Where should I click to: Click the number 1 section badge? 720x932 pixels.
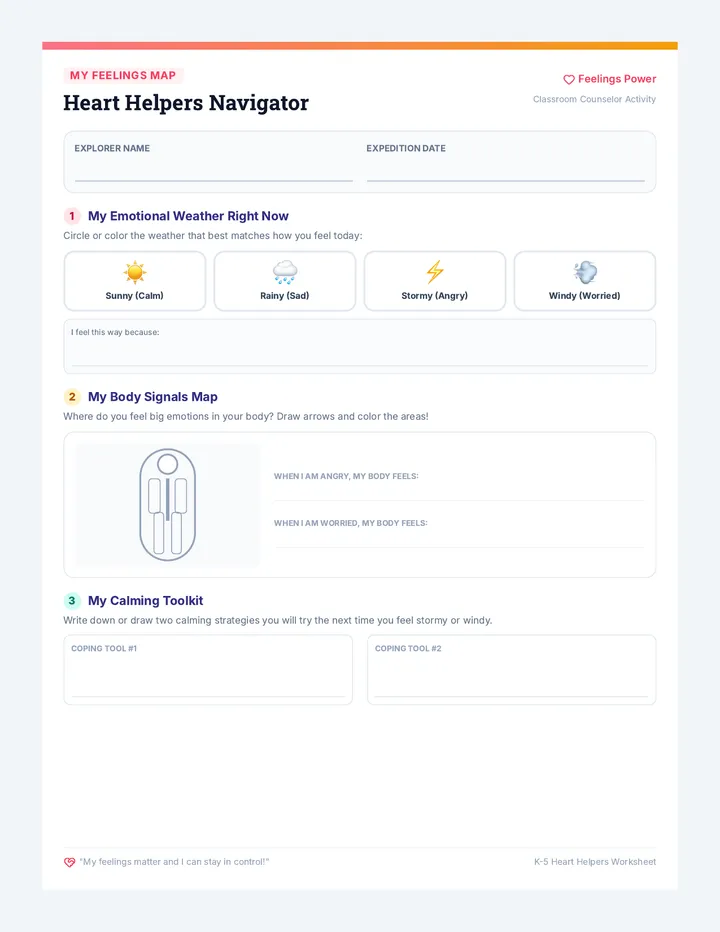pos(72,216)
